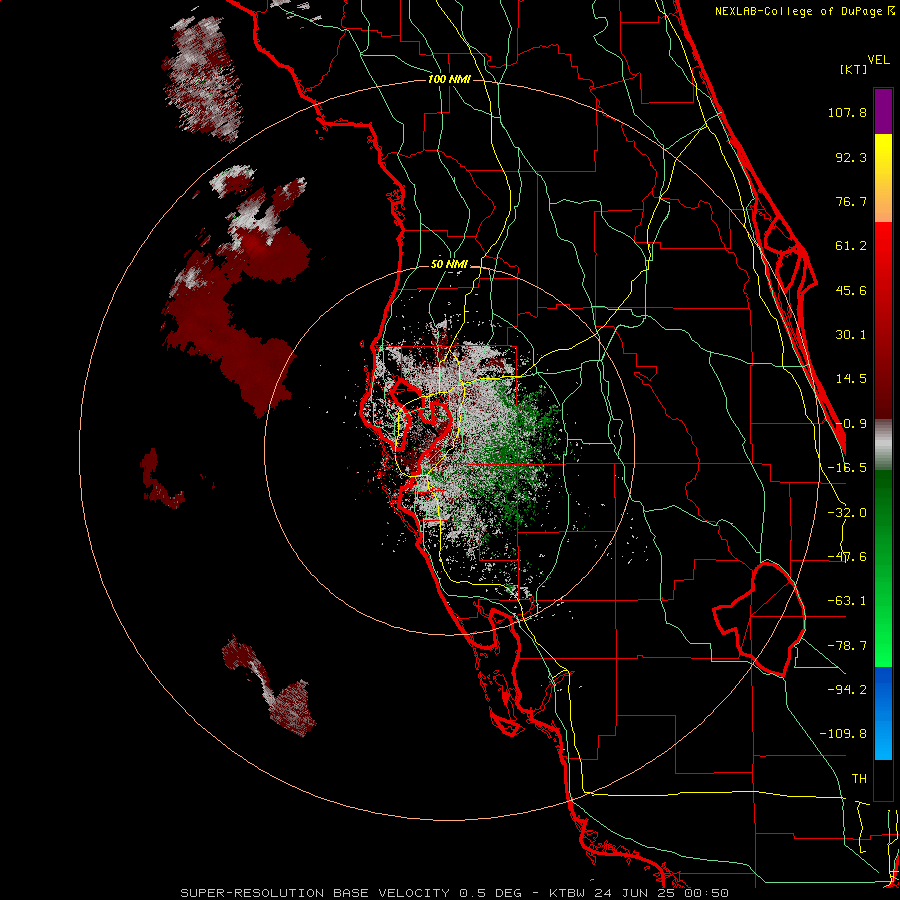Click the 92.3 velocity scale value
900x900 pixels.
[x=851, y=157]
